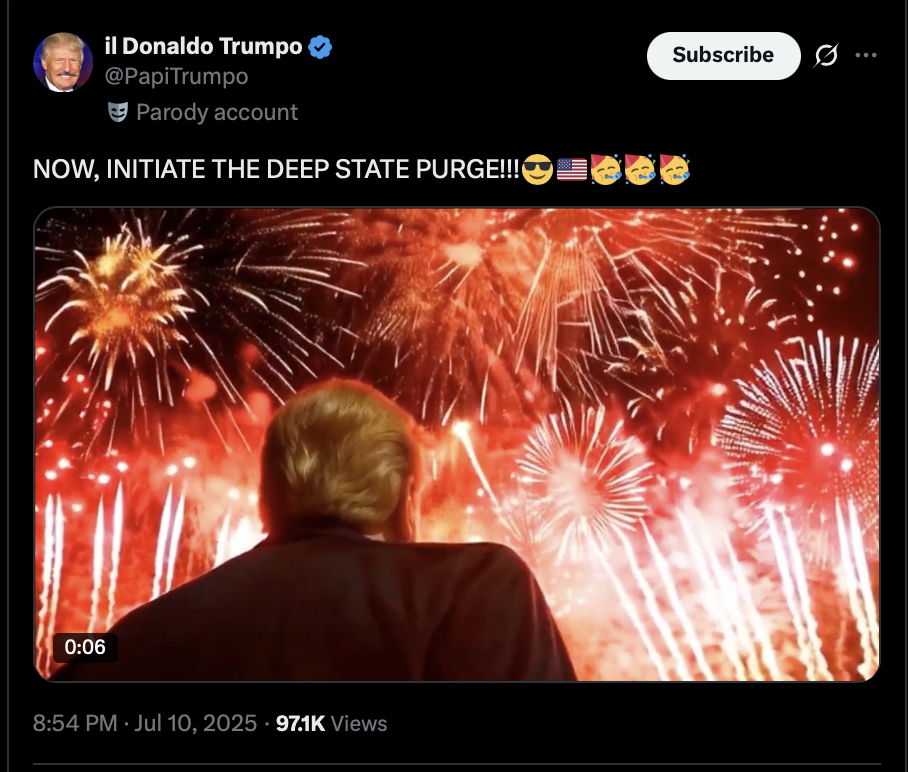Click the parody account mask icon

(118, 112)
